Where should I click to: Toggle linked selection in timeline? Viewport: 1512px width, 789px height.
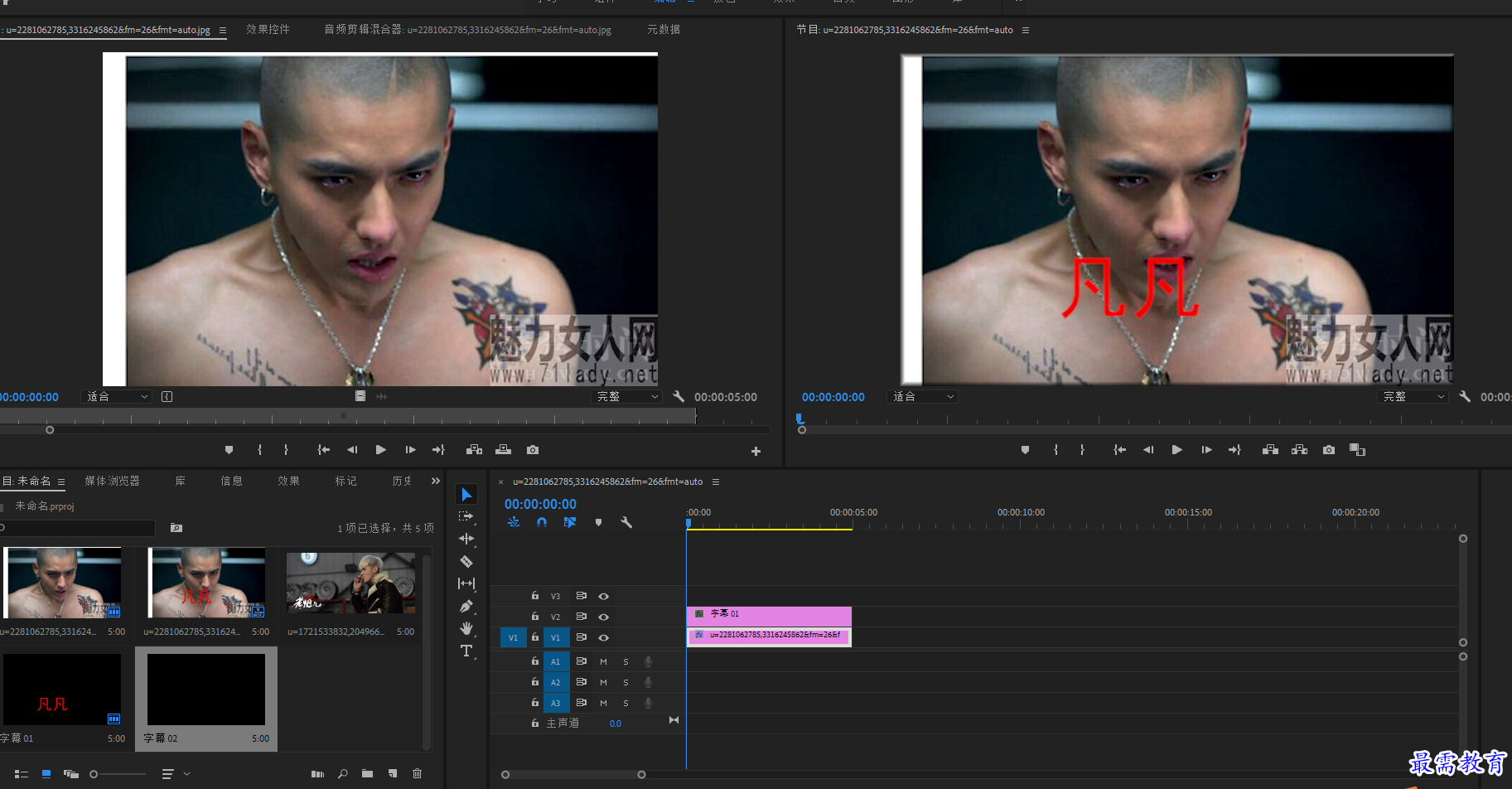(x=570, y=522)
